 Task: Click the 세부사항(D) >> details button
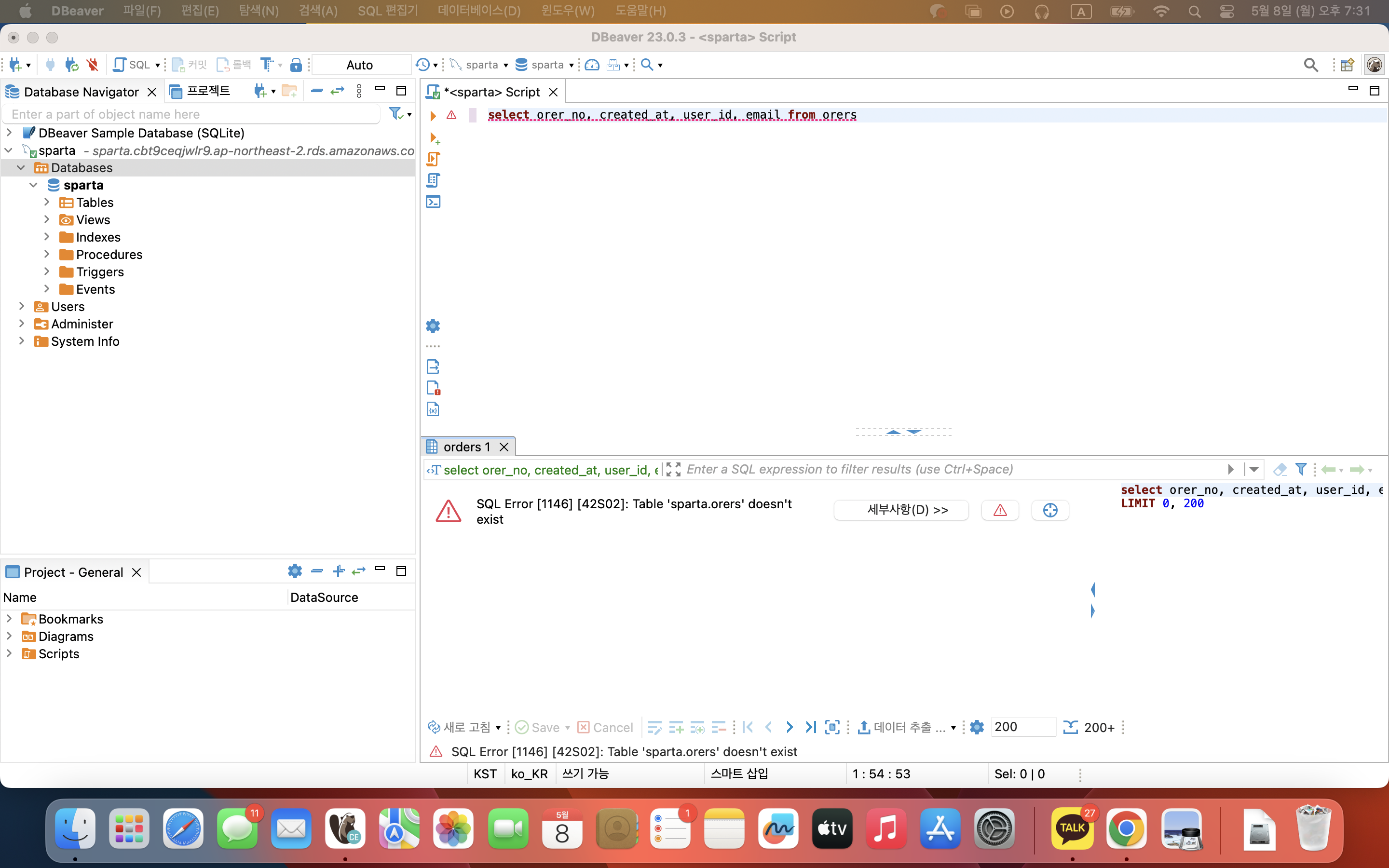point(901,510)
